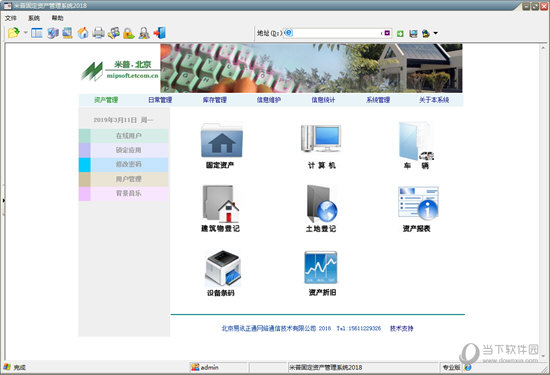The width and height of the screenshot is (550, 375).
Task: Switch to the 日常管理 navigation tab
Action: (x=160, y=100)
